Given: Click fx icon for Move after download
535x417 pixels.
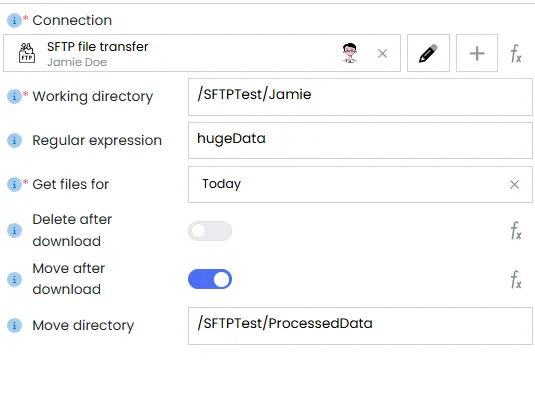Looking at the screenshot, I should click(x=516, y=279).
